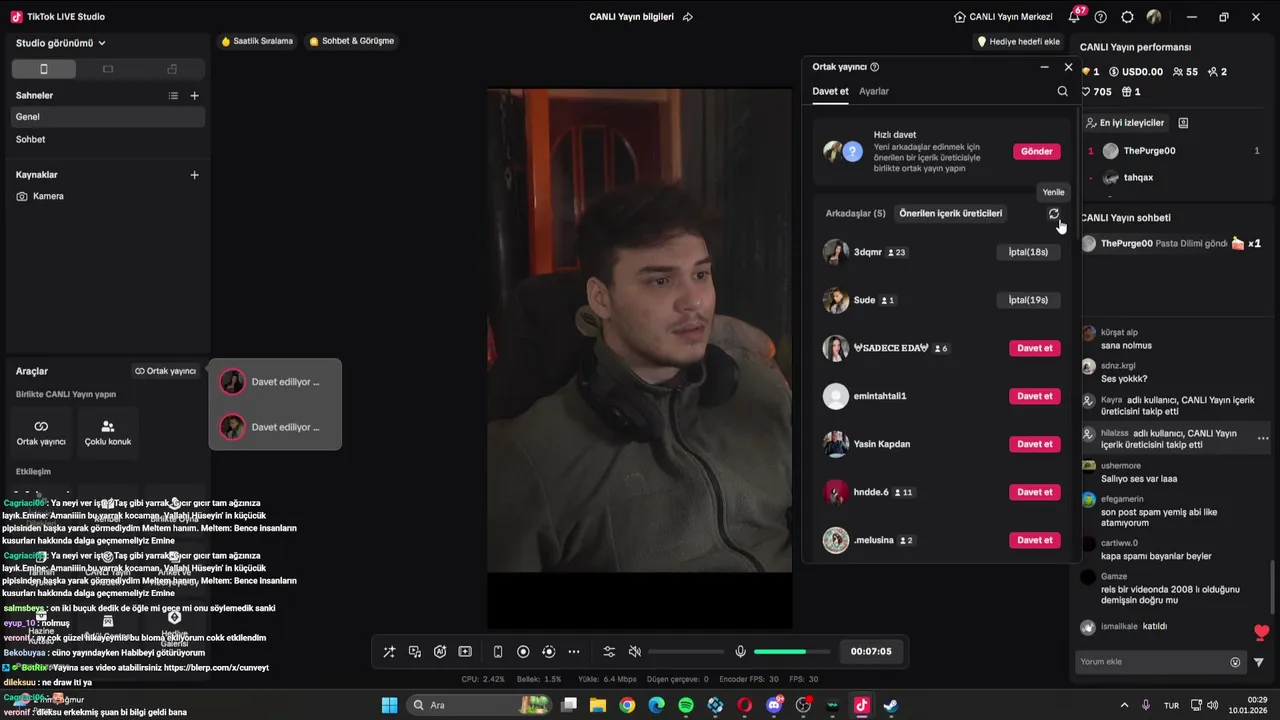Open Spotify from the taskbar

click(686, 705)
